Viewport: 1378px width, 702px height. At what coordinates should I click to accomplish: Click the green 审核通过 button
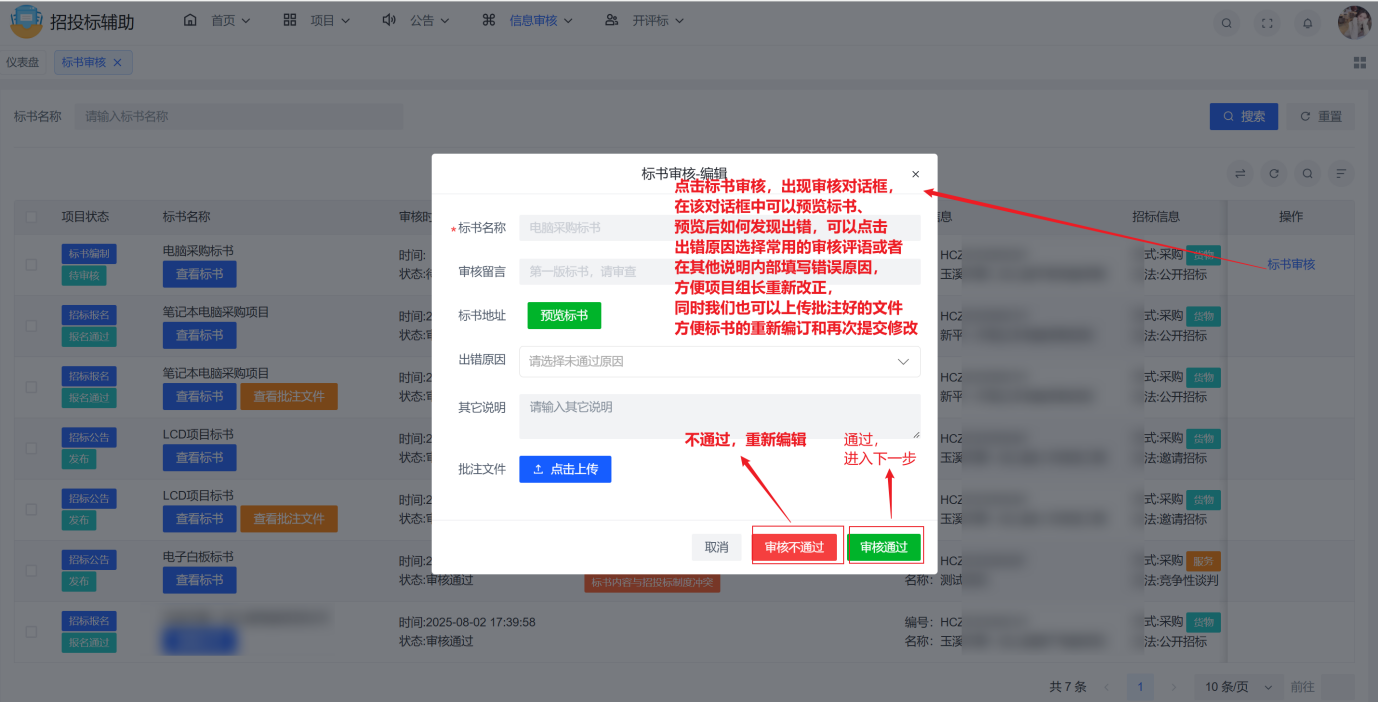coord(885,547)
